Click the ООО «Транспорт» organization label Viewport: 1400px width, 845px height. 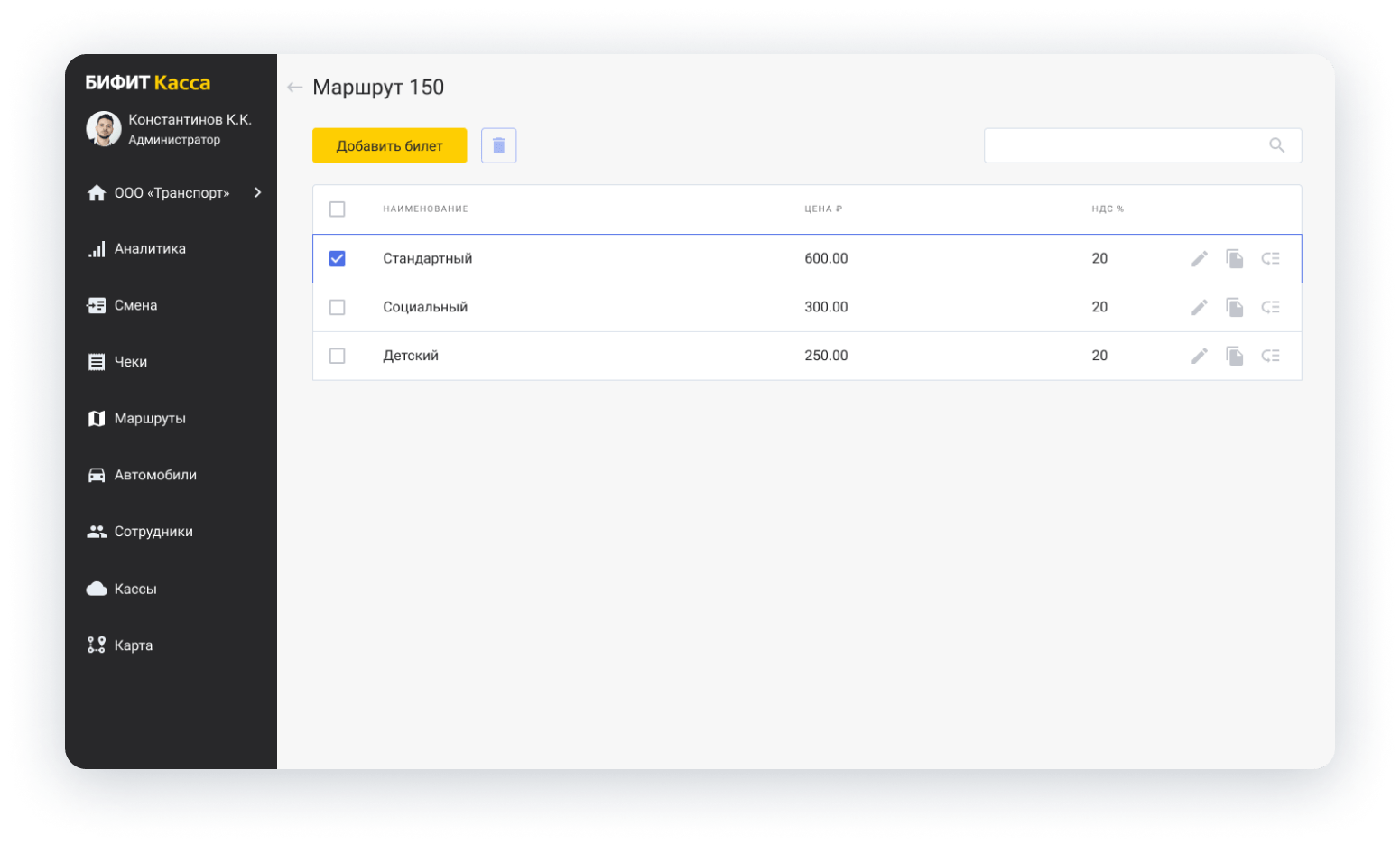tap(172, 193)
